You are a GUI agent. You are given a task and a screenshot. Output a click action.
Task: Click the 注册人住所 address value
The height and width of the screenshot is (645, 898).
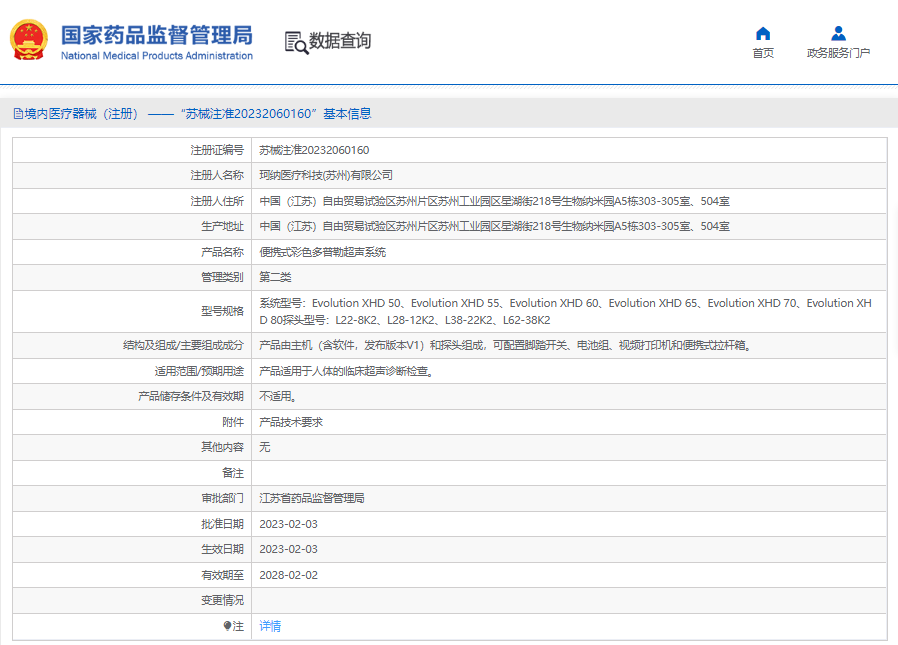pyautogui.click(x=494, y=201)
